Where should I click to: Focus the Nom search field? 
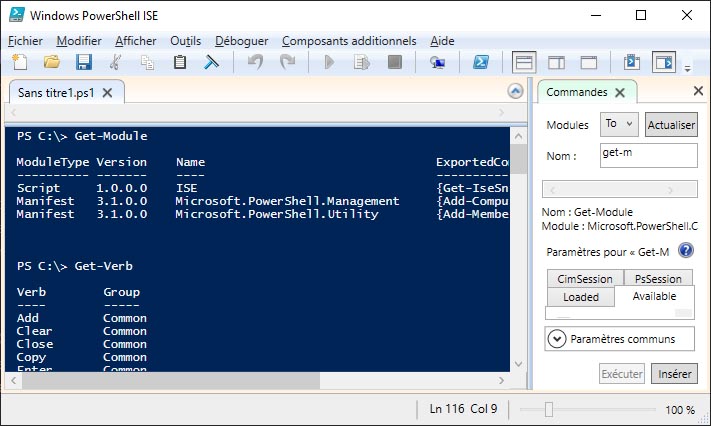pos(648,156)
